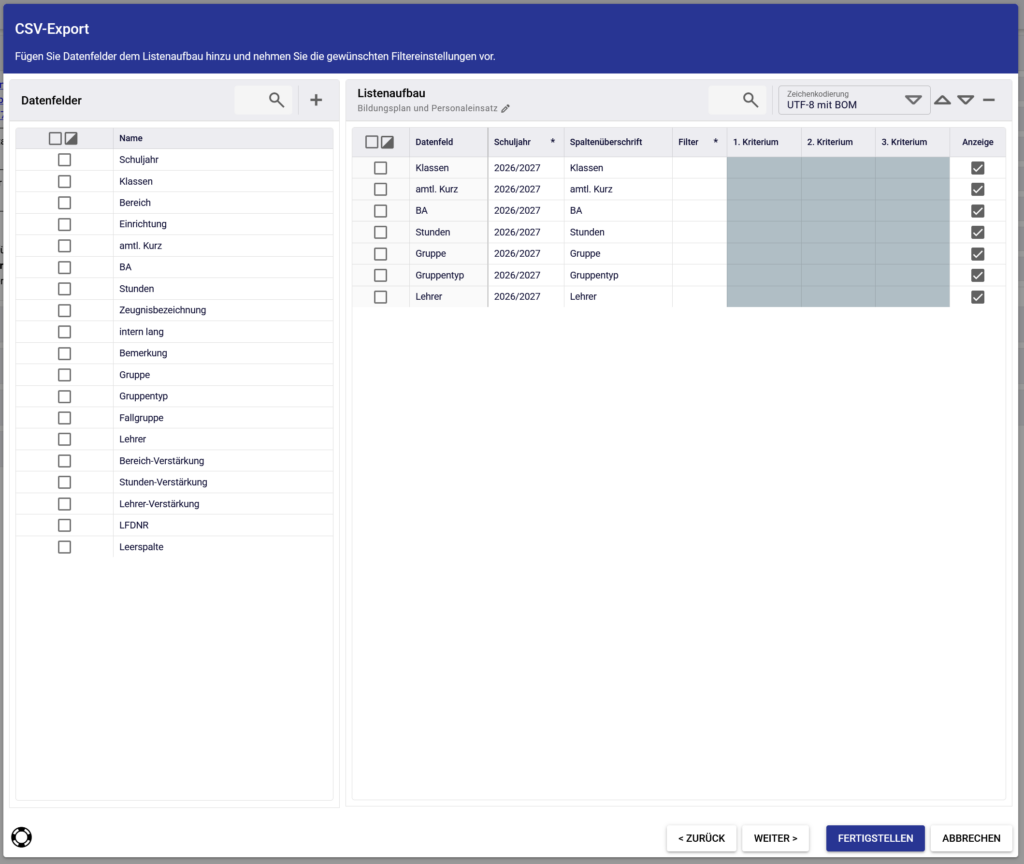Screen dimensions: 1024x864
Task: Add selected fields with the plus icon
Action: (x=316, y=100)
